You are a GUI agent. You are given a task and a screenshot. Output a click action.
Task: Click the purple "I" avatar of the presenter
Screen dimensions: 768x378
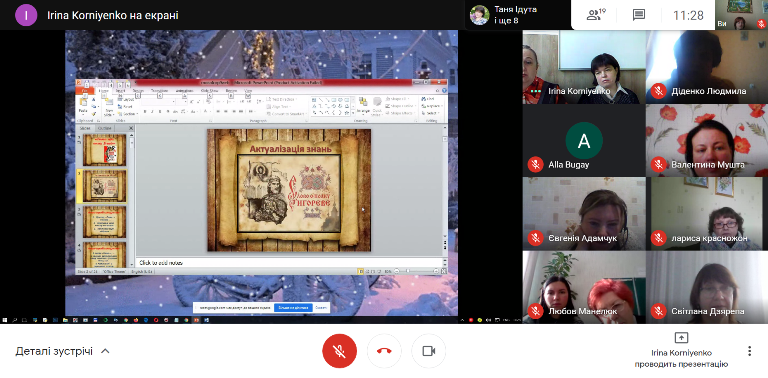pyautogui.click(x=26, y=15)
